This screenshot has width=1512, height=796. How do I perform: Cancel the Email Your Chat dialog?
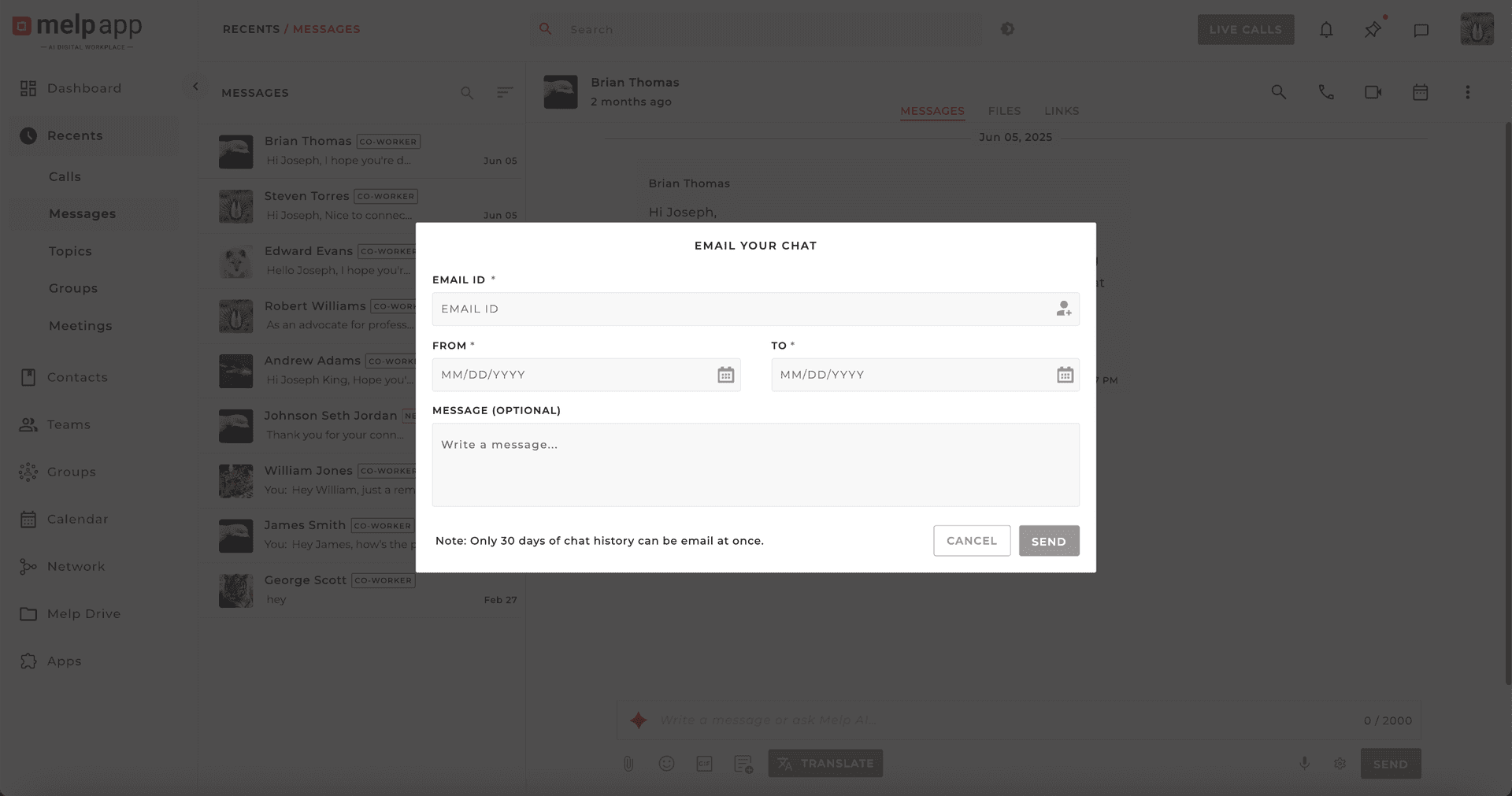[x=972, y=541]
